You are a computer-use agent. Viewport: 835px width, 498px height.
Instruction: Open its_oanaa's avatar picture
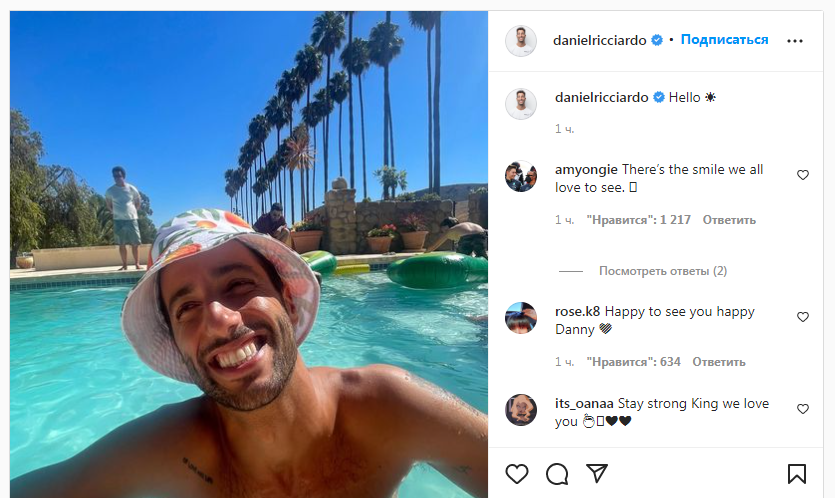[x=521, y=410]
